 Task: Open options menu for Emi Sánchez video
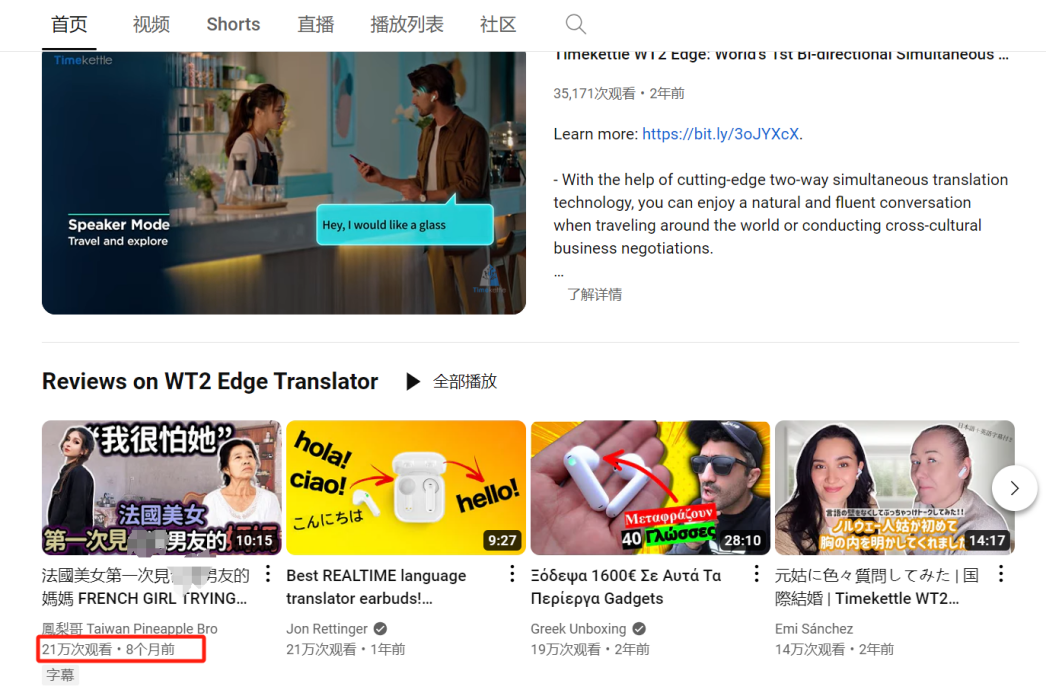click(x=1001, y=574)
